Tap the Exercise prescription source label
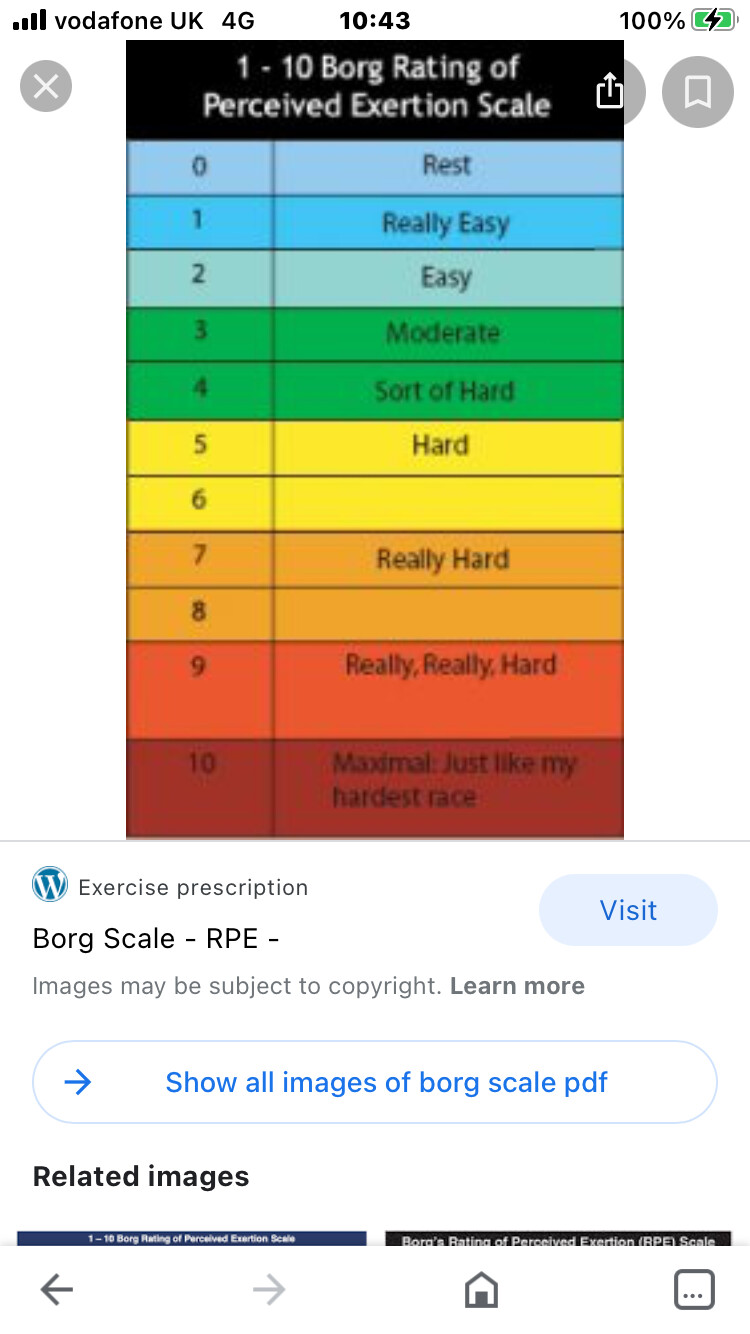This screenshot has width=750, height=1334. click(x=193, y=887)
